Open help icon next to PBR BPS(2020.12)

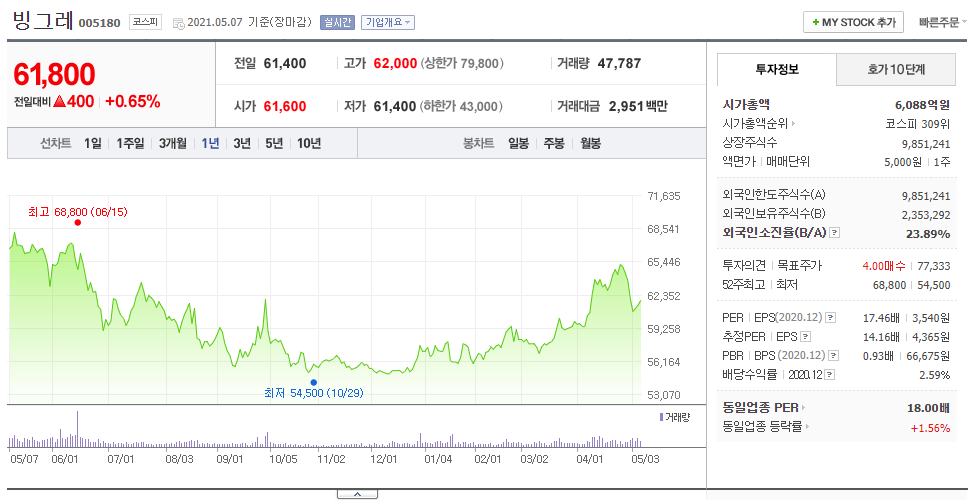pyautogui.click(x=833, y=356)
